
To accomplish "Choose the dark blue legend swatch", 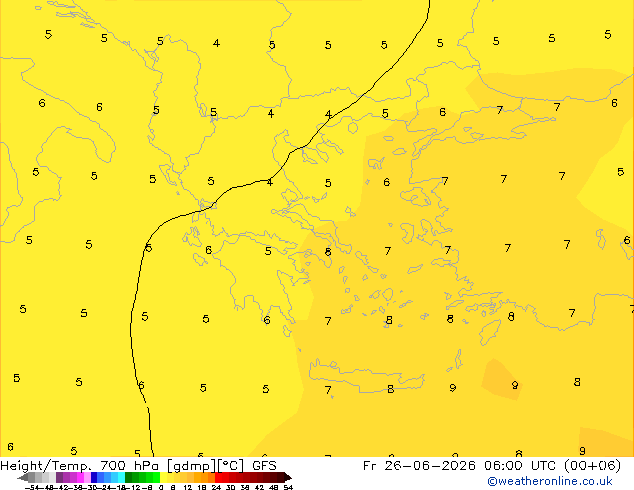I will [94, 477].
